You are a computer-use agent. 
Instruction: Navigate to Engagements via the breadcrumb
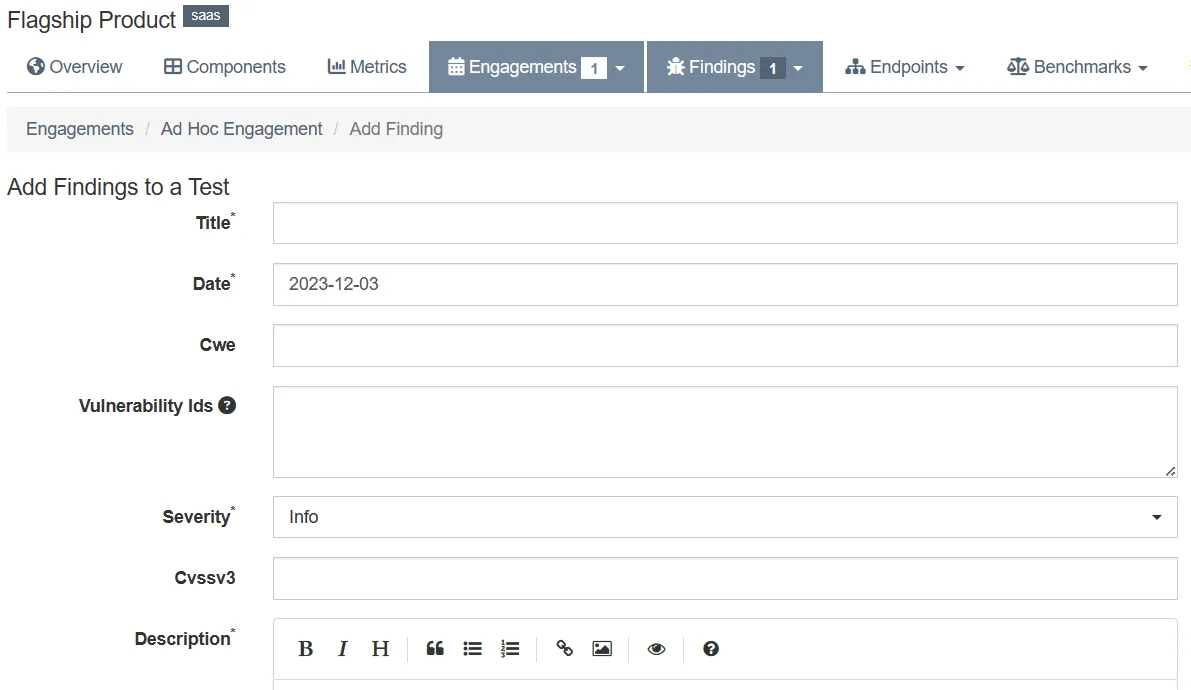[x=79, y=128]
